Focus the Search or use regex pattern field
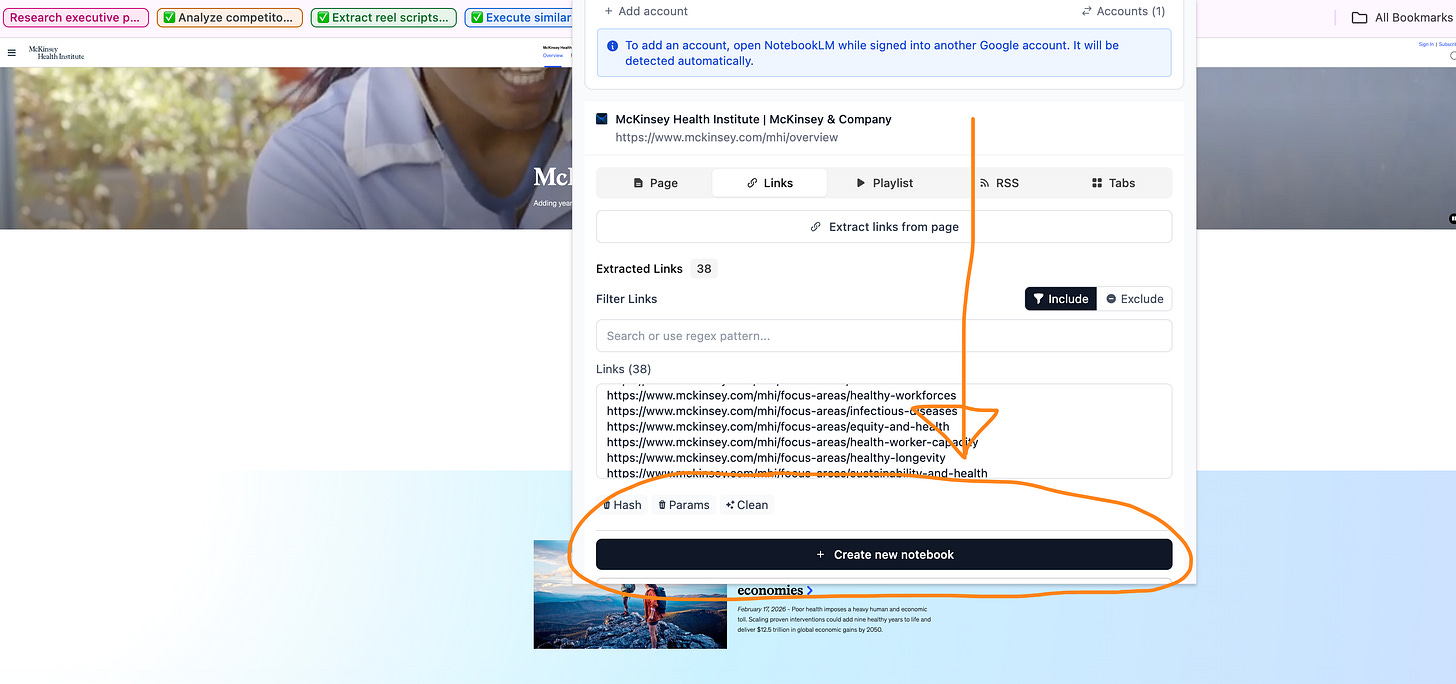Viewport: 1456px width, 684px height. (x=884, y=336)
